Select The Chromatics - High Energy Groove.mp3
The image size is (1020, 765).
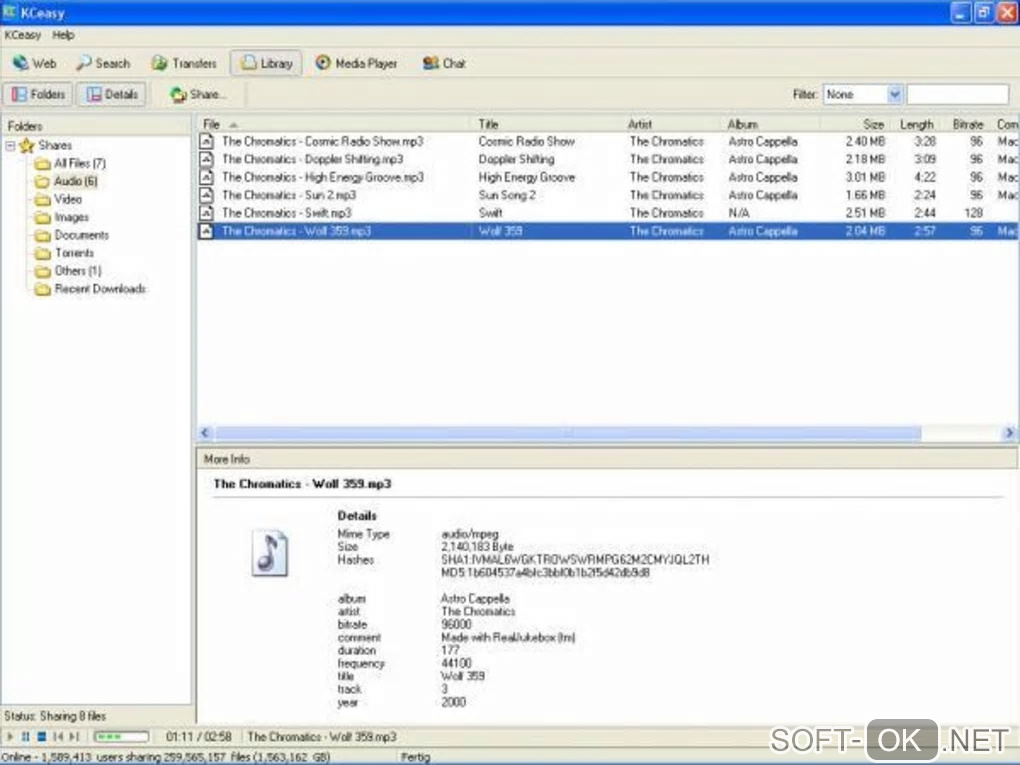point(323,177)
